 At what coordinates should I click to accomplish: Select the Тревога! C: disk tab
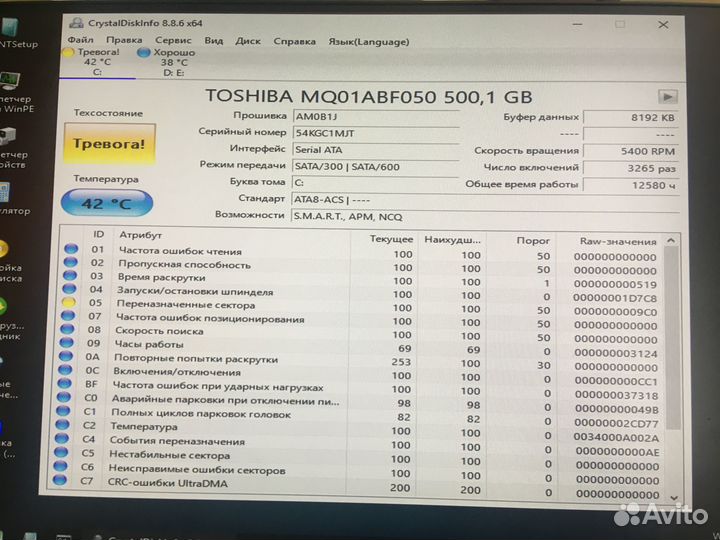[97, 62]
